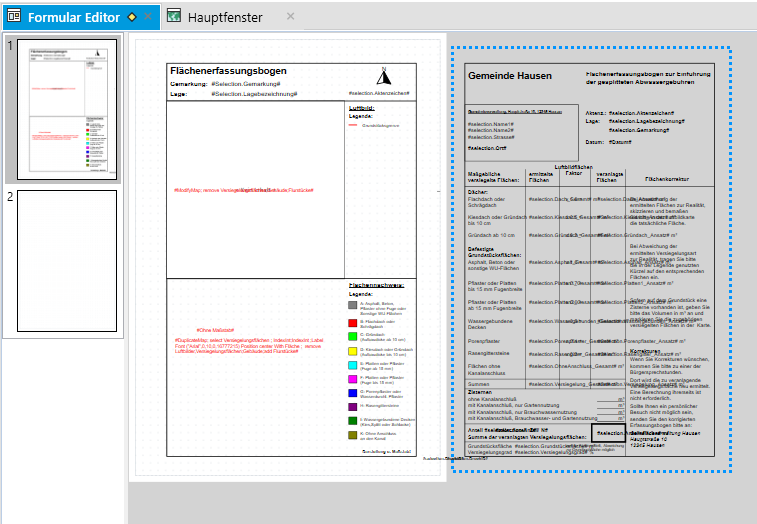Select the Flächennachweis: heading

(376, 285)
